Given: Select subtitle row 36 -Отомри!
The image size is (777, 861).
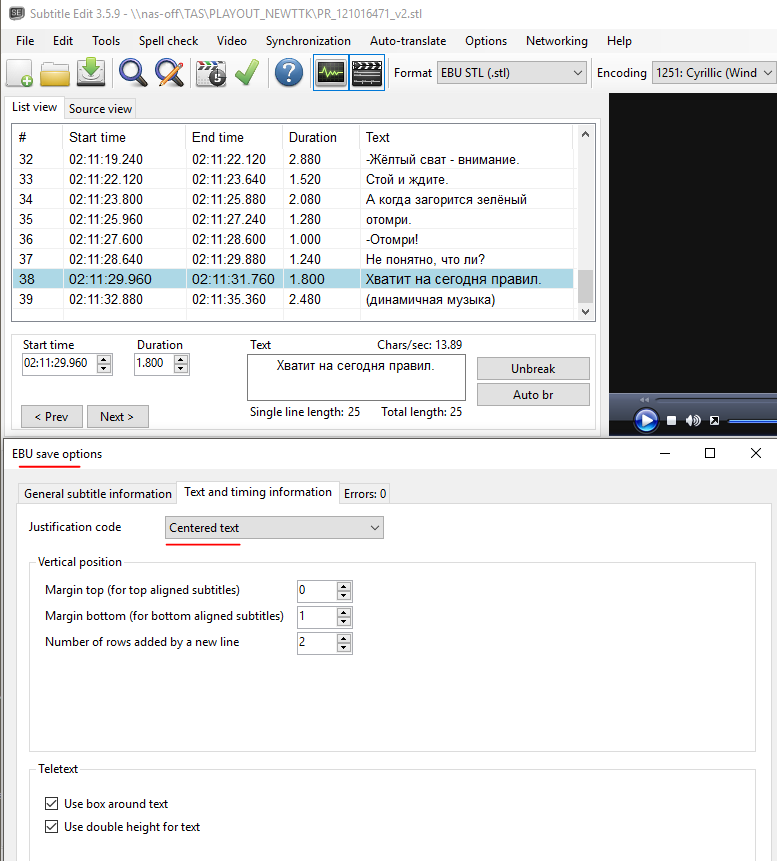Looking at the screenshot, I should click(x=293, y=239).
